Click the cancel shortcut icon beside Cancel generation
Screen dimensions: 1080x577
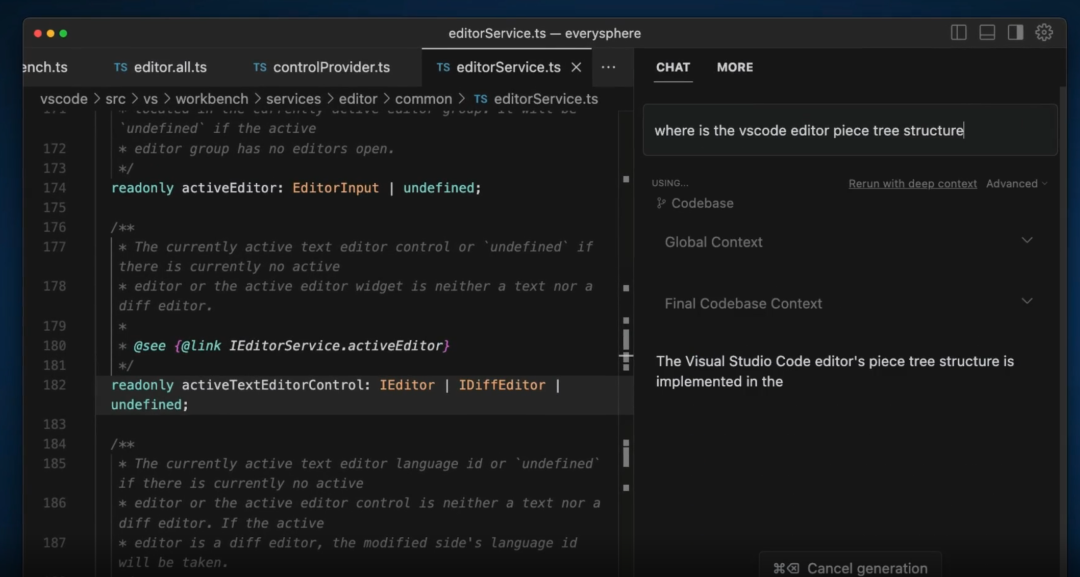click(786, 568)
